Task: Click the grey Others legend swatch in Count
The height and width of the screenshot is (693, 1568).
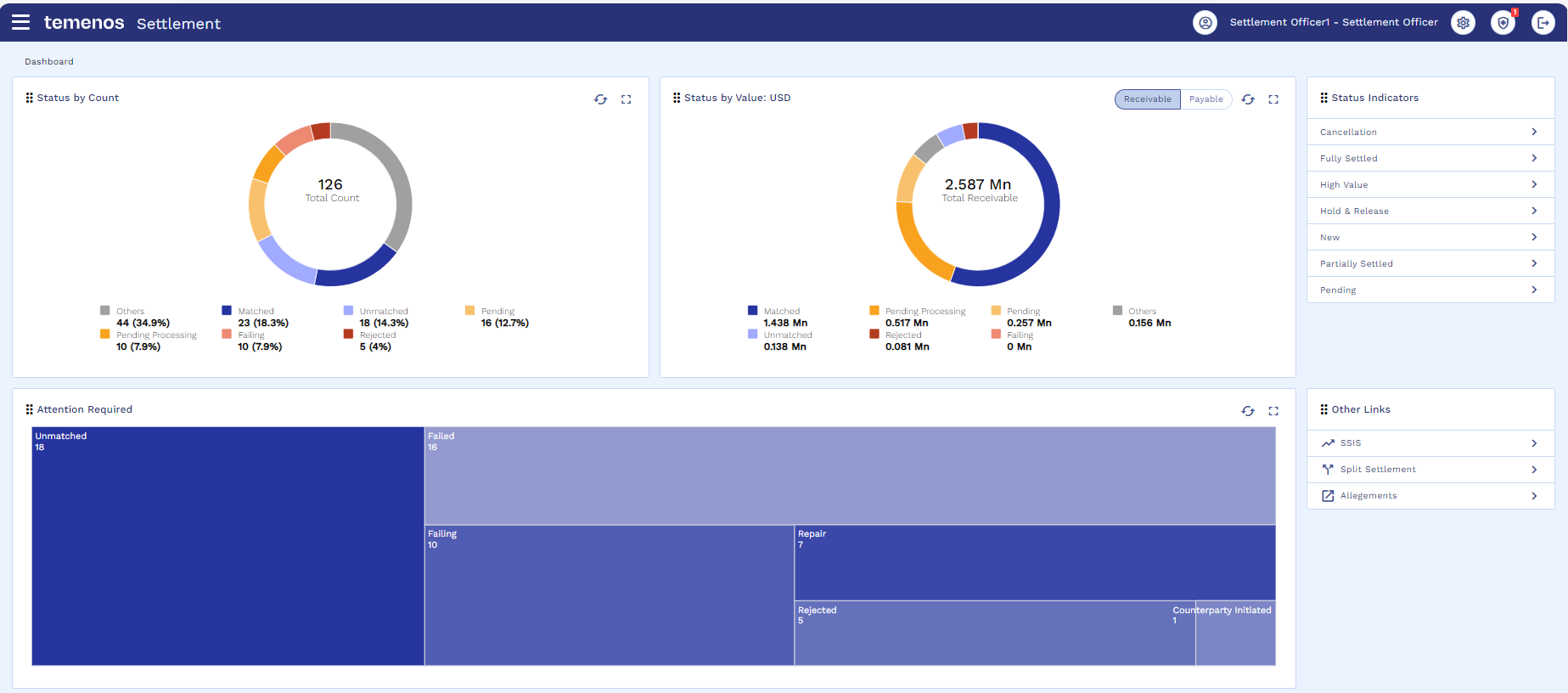Action: 105,311
